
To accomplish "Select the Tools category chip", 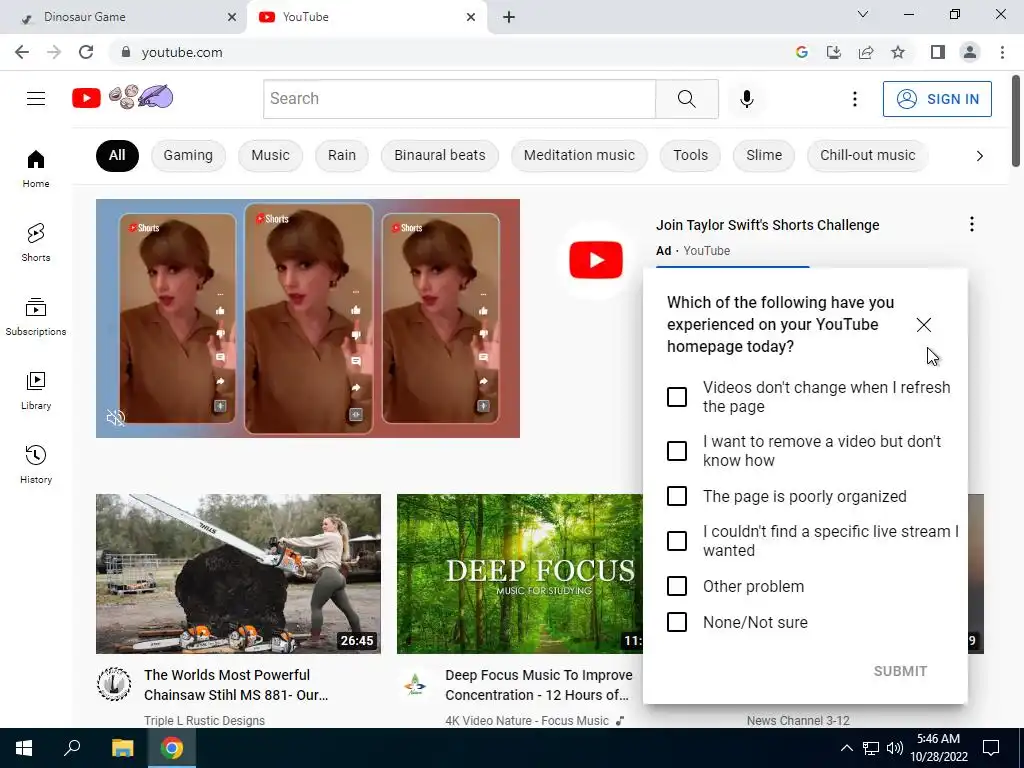I will click(x=690, y=155).
